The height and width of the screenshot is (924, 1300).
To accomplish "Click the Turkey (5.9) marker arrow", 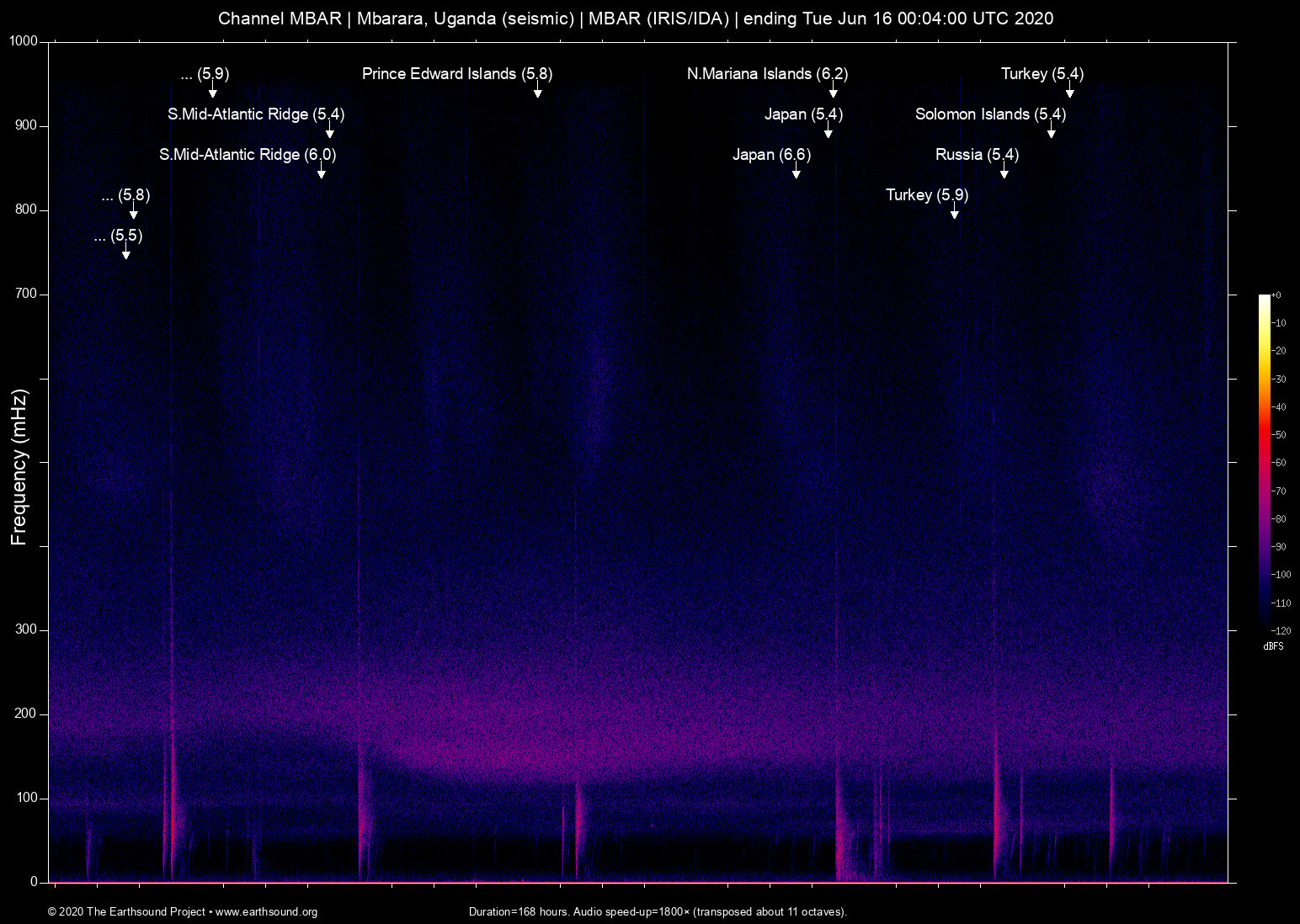I will click(x=955, y=214).
